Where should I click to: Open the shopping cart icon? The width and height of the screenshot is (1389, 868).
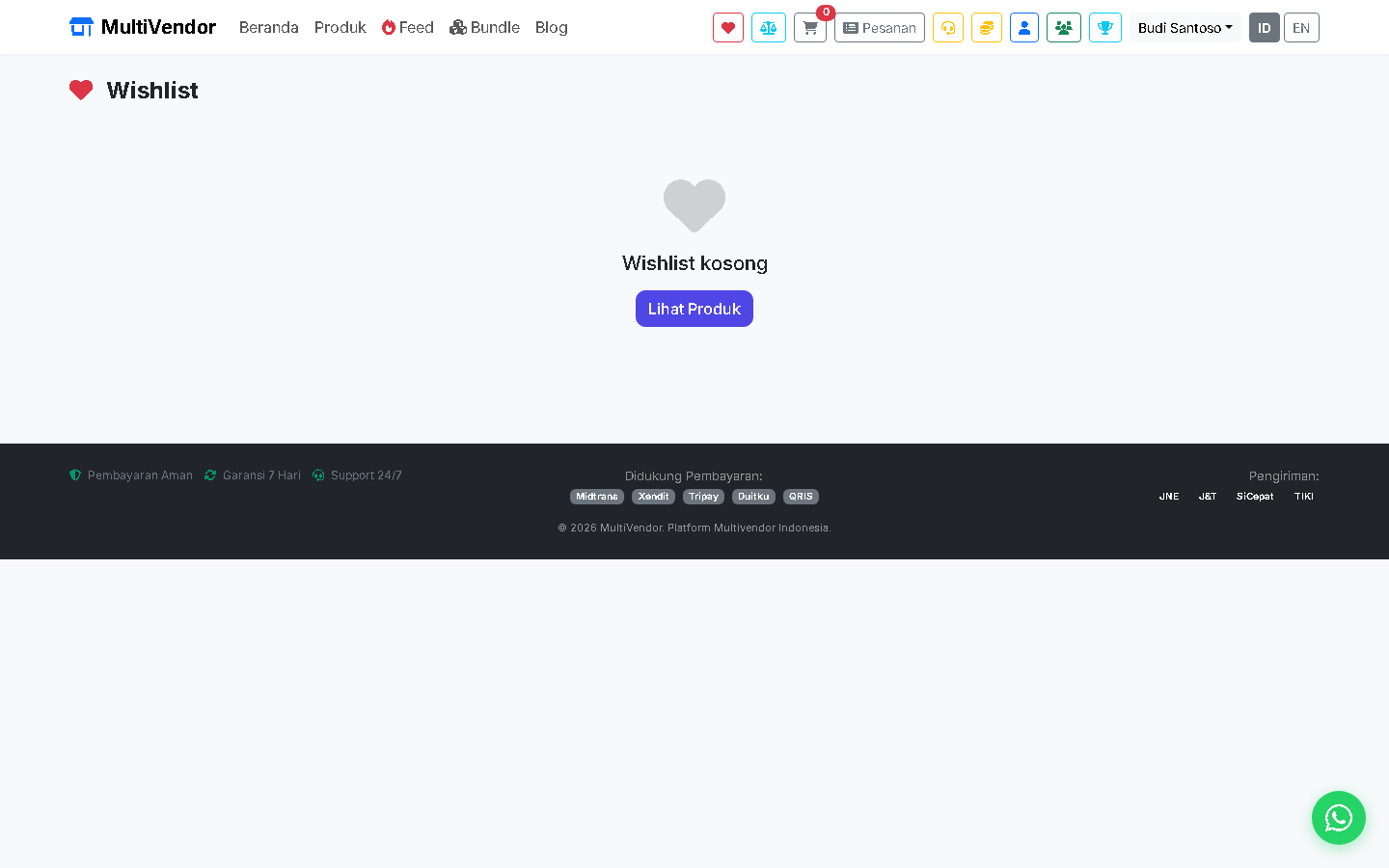810,28
